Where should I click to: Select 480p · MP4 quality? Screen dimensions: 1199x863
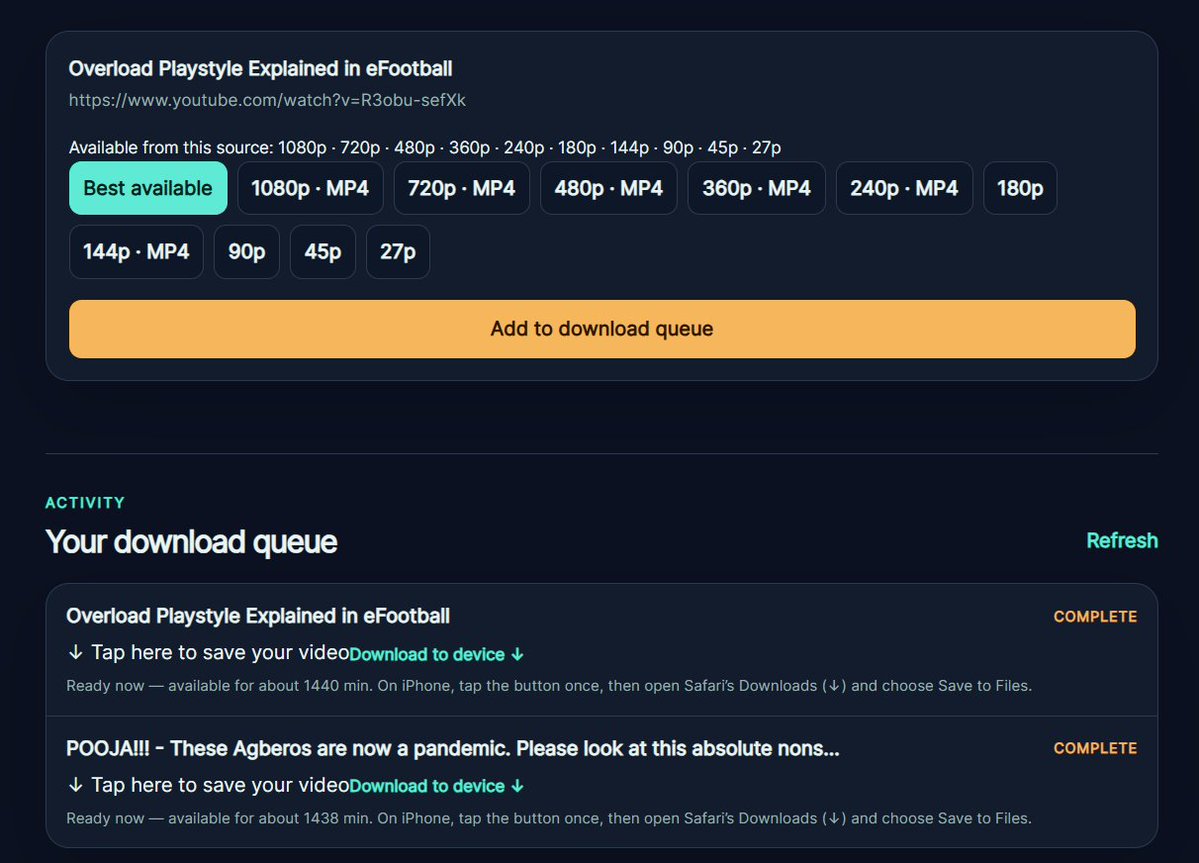tap(609, 188)
